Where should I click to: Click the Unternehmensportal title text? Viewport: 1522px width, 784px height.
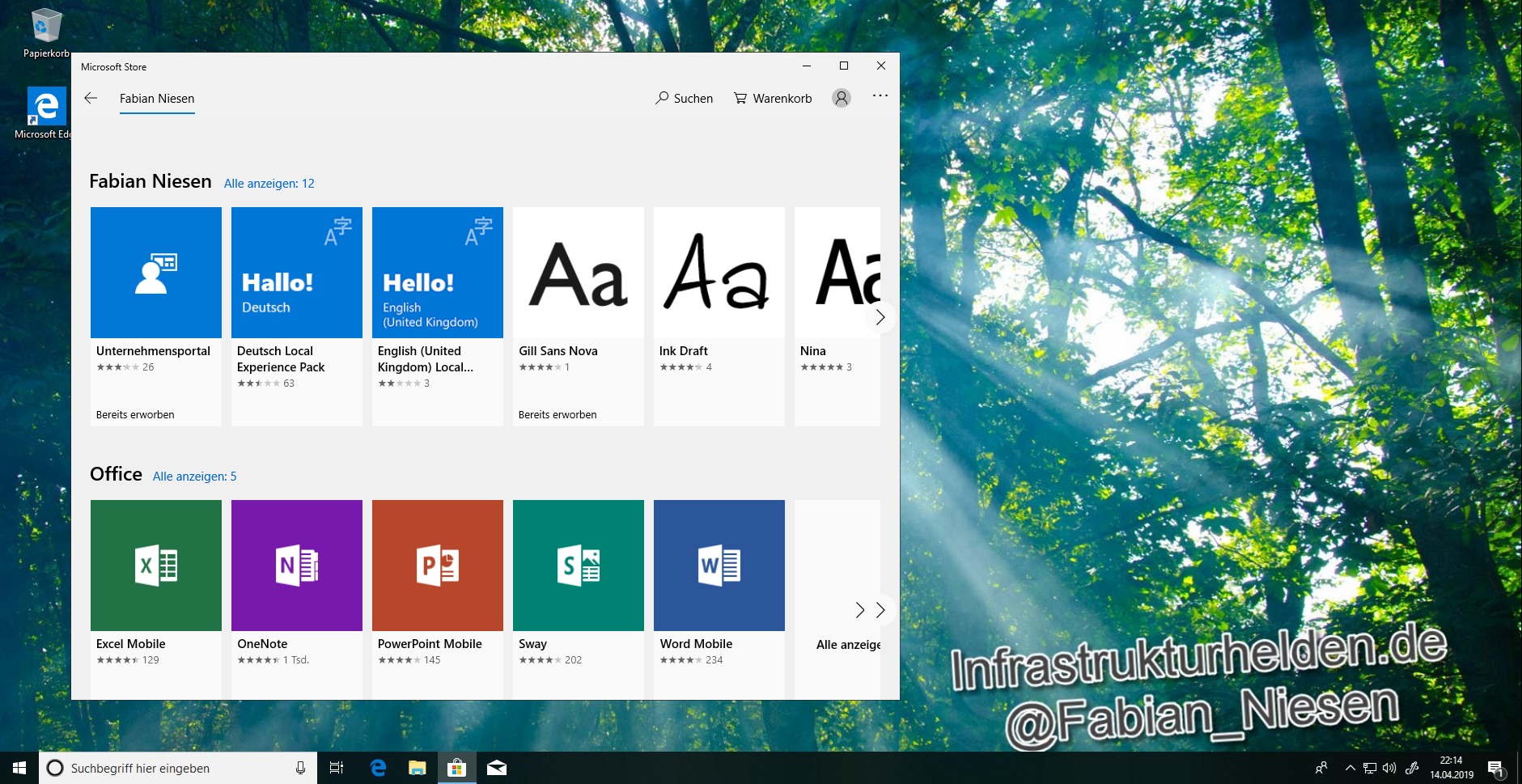click(x=153, y=351)
